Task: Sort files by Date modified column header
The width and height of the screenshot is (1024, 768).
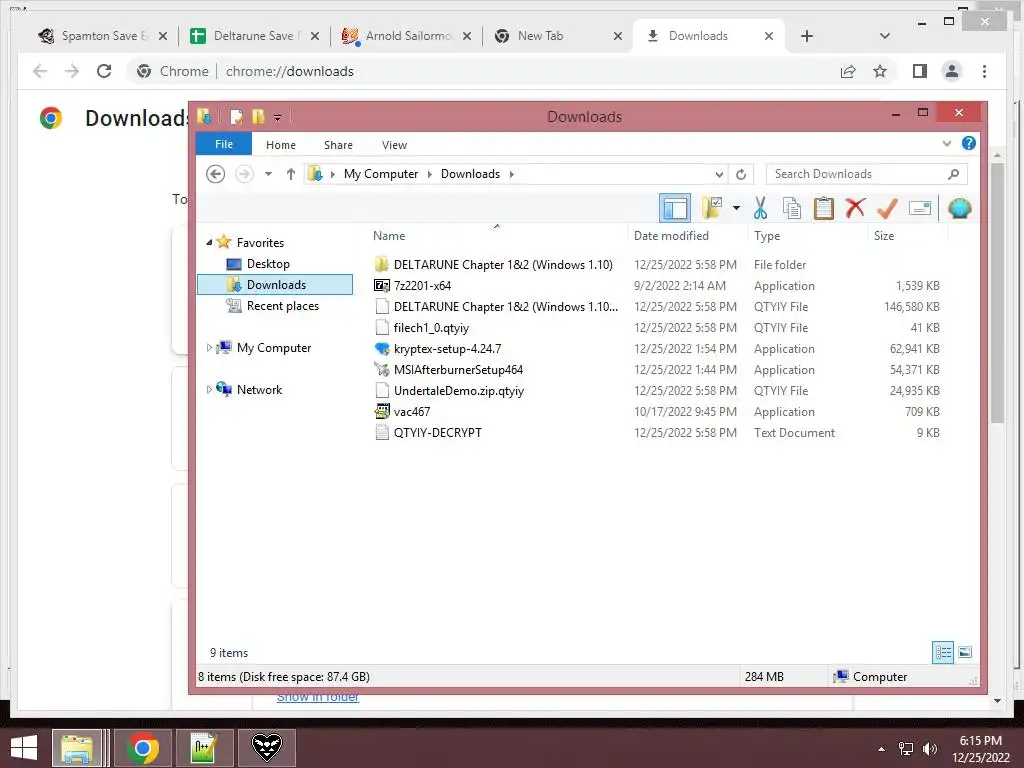Action: pos(671,236)
